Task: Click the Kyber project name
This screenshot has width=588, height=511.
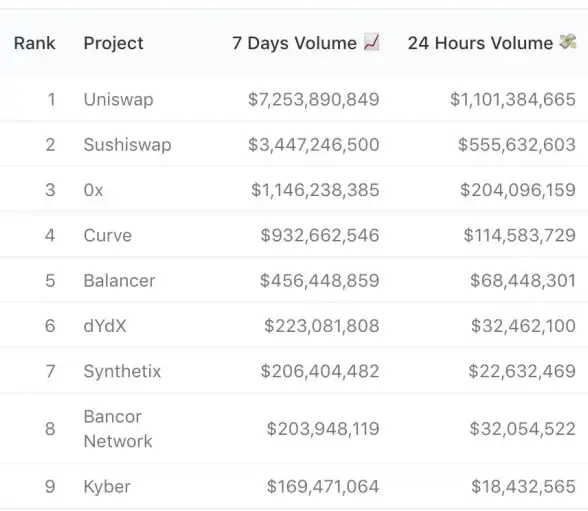Action: 107,487
